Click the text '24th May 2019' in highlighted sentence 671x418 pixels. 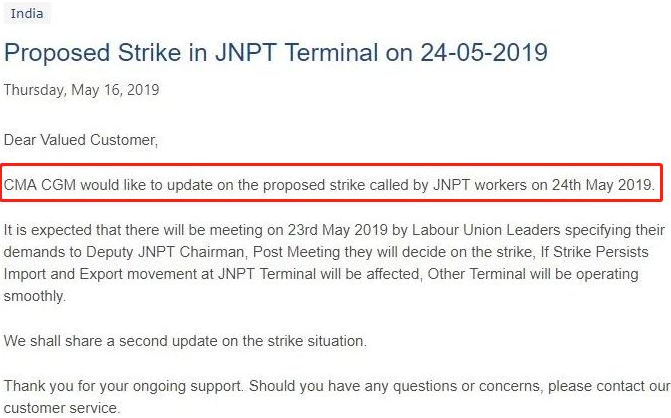(603, 185)
